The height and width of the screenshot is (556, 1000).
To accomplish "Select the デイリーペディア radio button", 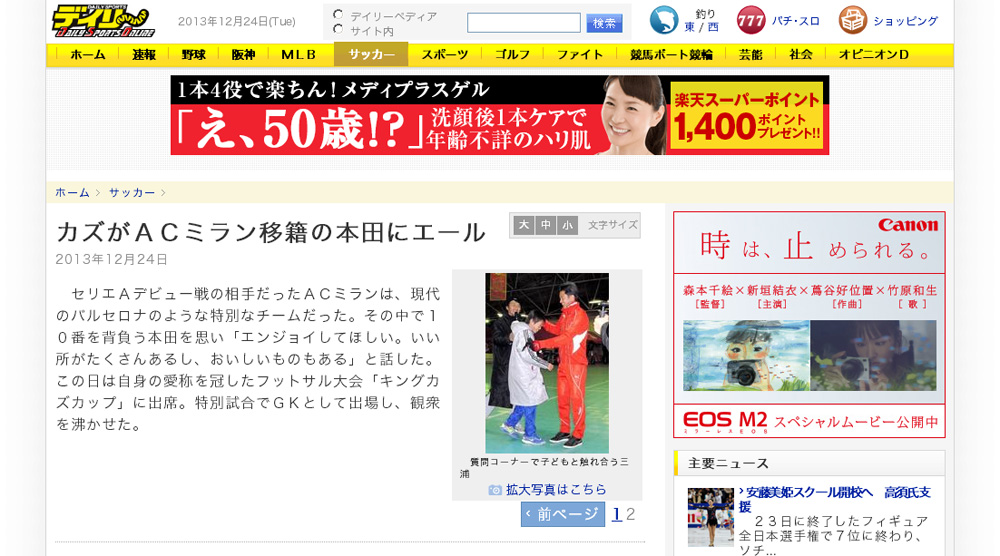I will click(339, 15).
